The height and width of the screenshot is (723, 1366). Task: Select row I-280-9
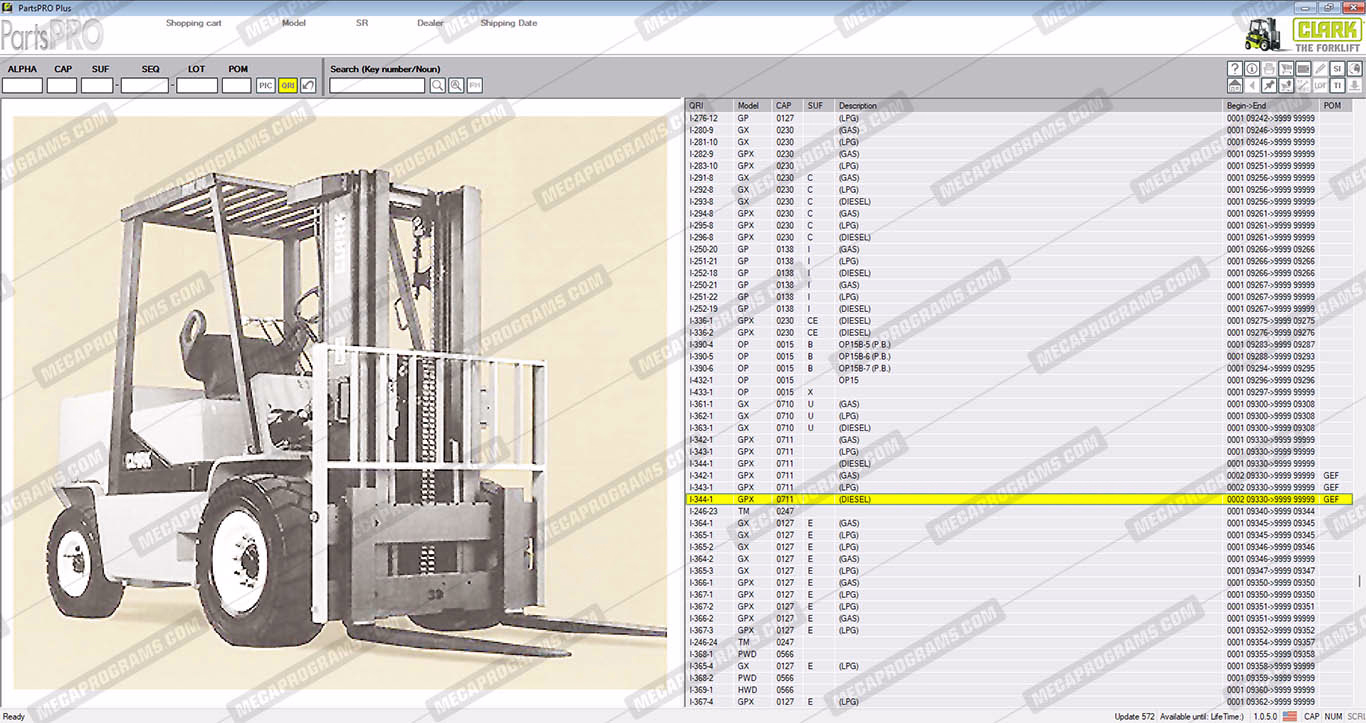(x=1019, y=130)
